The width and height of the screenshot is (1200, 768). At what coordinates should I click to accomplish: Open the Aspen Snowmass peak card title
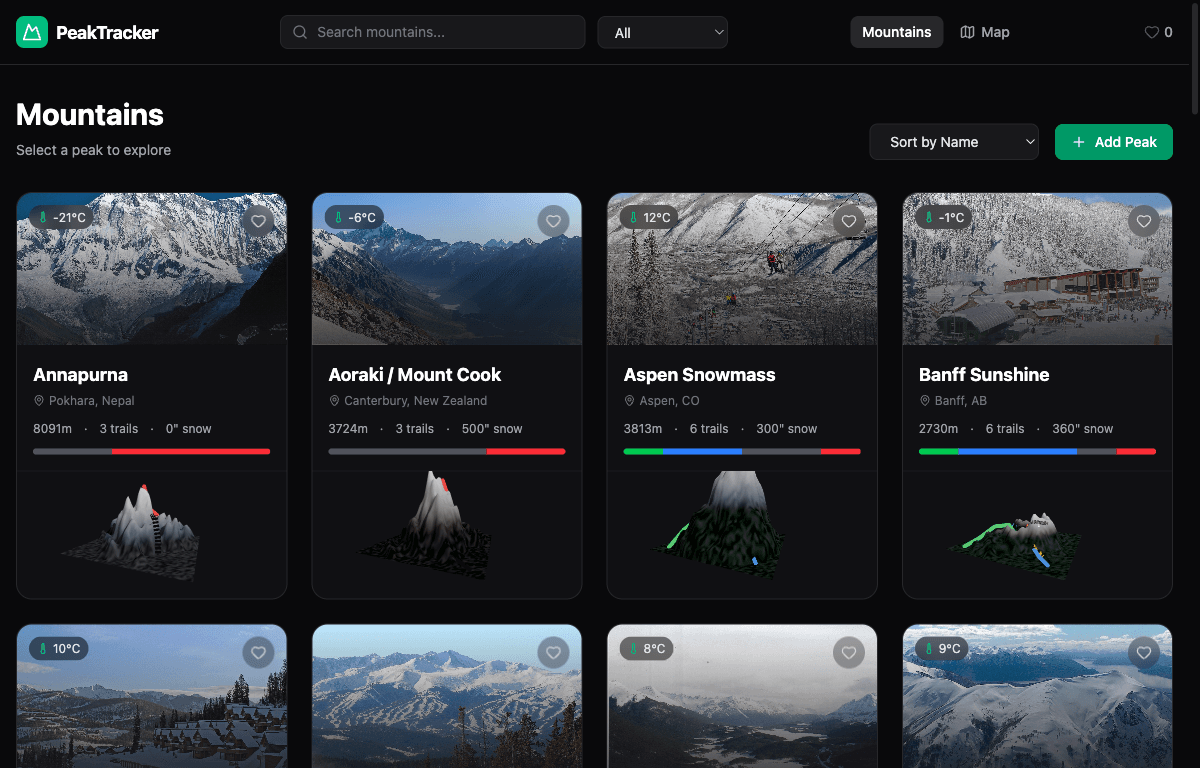699,374
